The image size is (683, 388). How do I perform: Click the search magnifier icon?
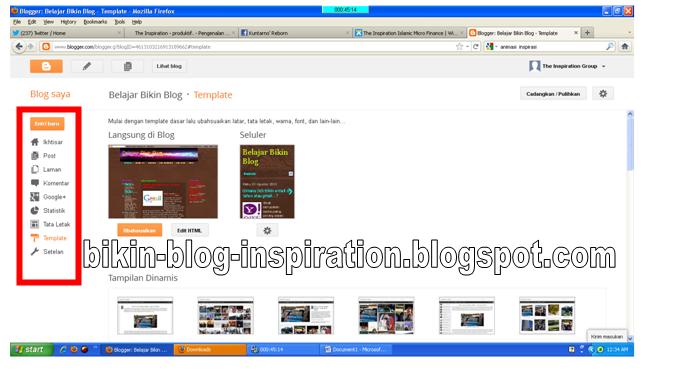(610, 46)
